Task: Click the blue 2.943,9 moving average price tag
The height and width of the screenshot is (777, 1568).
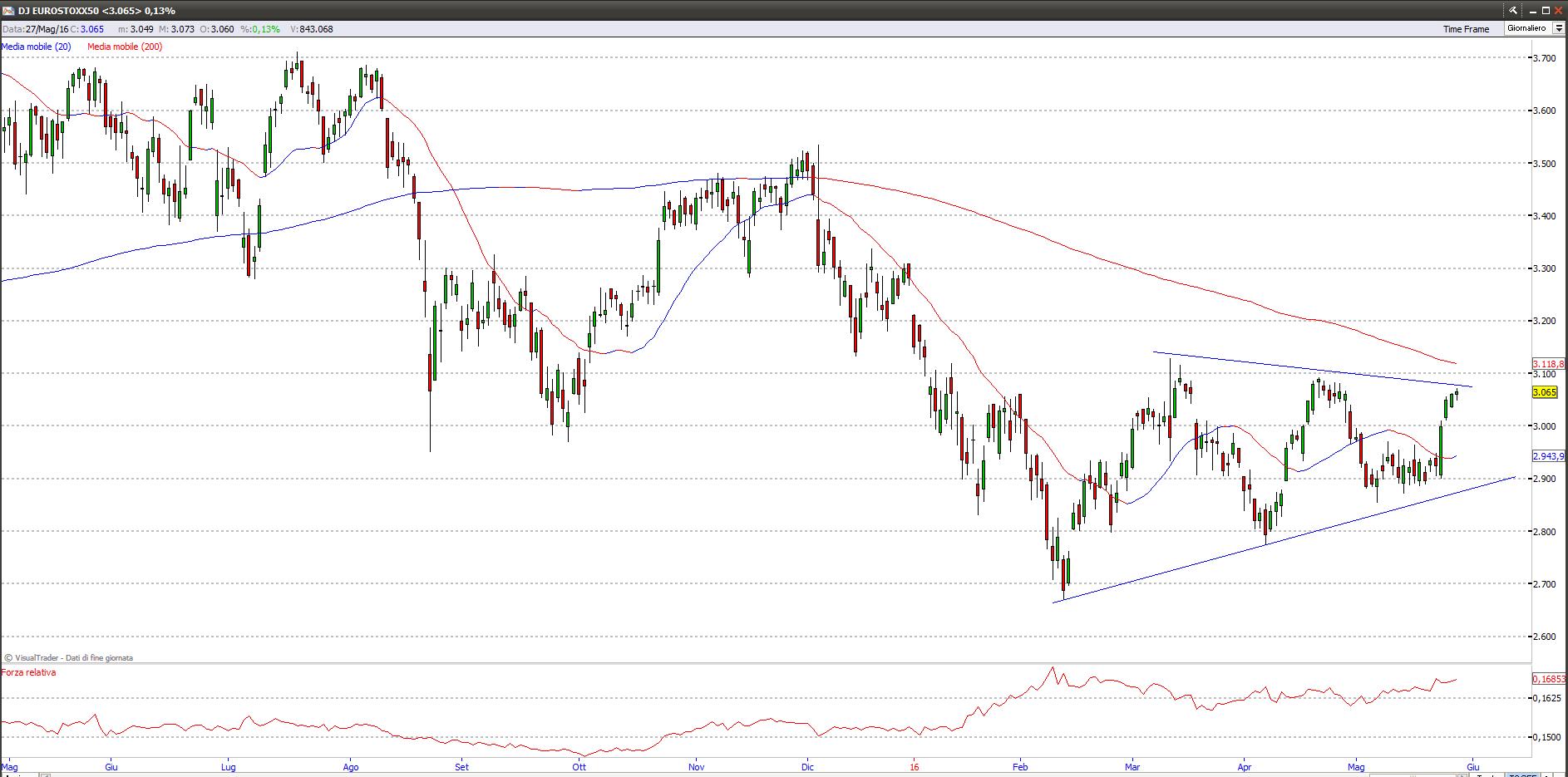Action: [1549, 456]
